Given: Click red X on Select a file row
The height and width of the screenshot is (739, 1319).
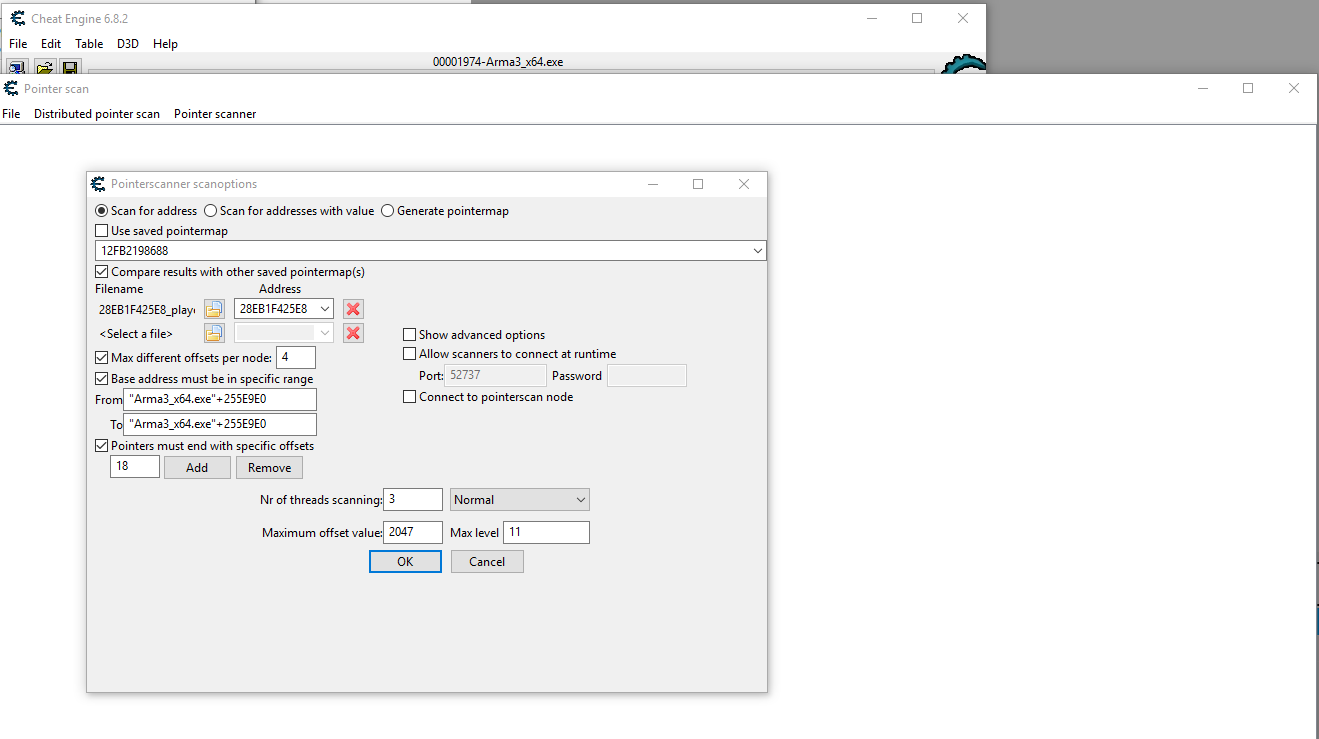Looking at the screenshot, I should (x=353, y=333).
